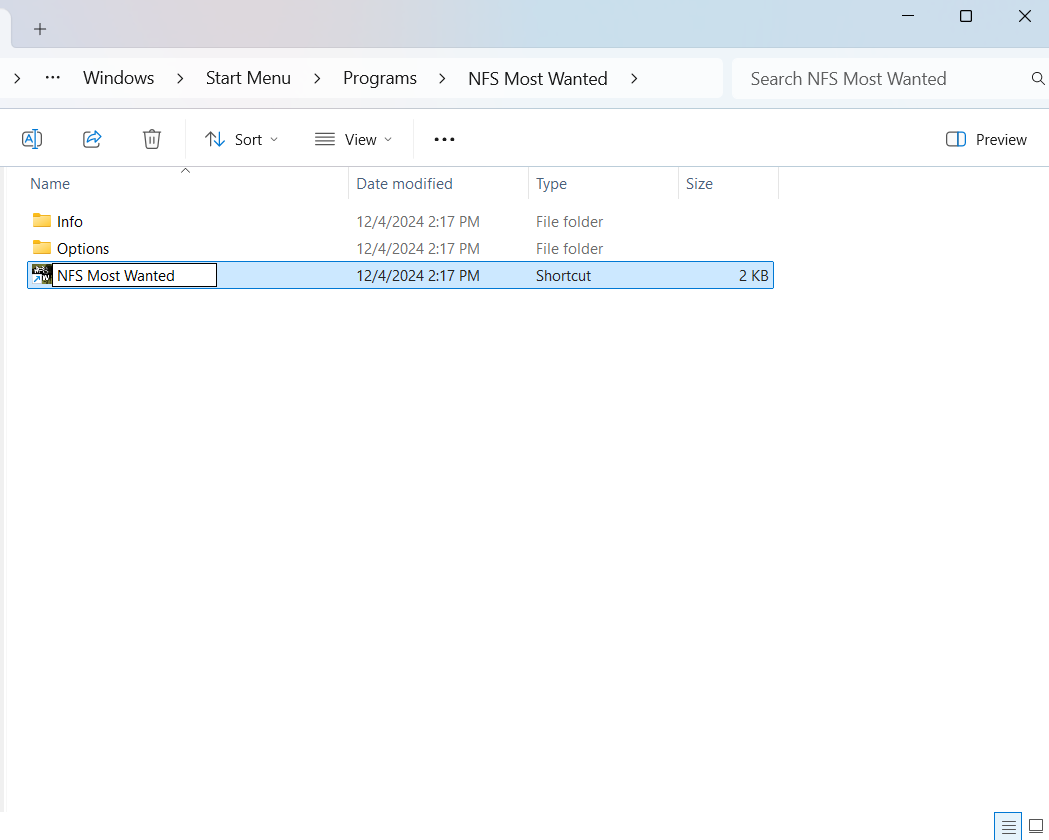1049x840 pixels.
Task: Add a new tab with plus button
Action: (40, 29)
